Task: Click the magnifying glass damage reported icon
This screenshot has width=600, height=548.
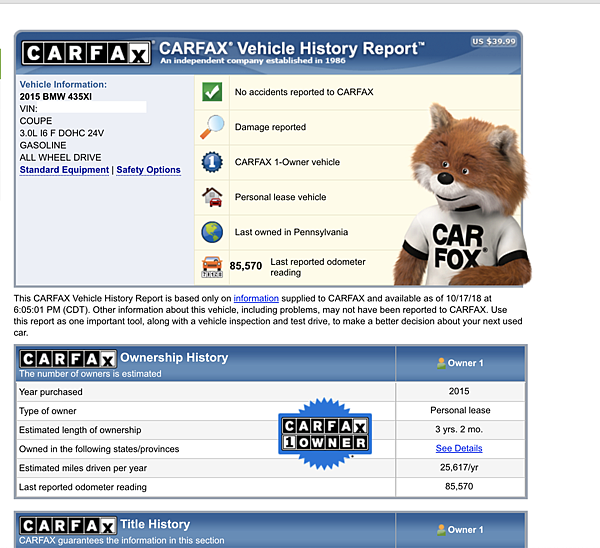Action: (x=212, y=127)
